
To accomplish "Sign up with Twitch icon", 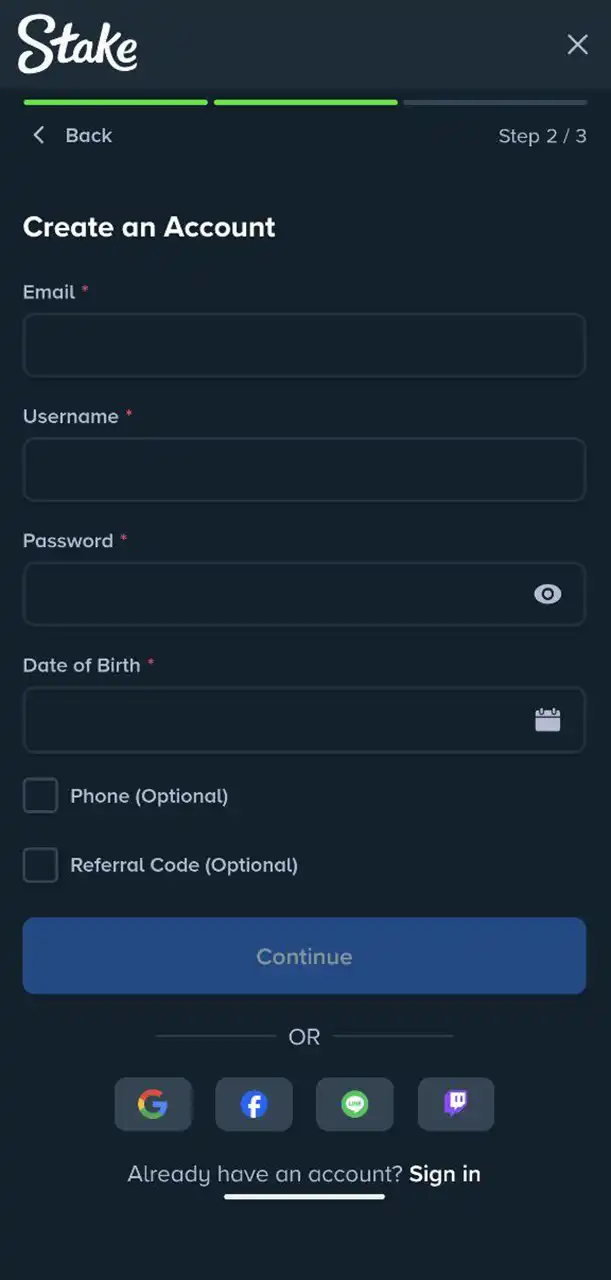I will (456, 1104).
